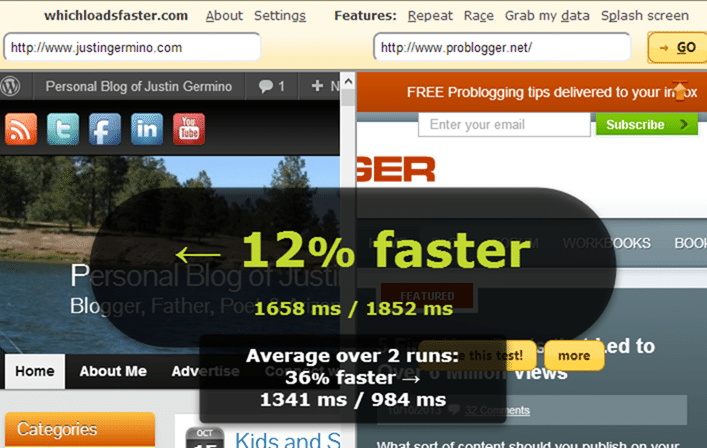The width and height of the screenshot is (707, 448).
Task: Click the Average over 2 runs text
Action: [x=353, y=356]
